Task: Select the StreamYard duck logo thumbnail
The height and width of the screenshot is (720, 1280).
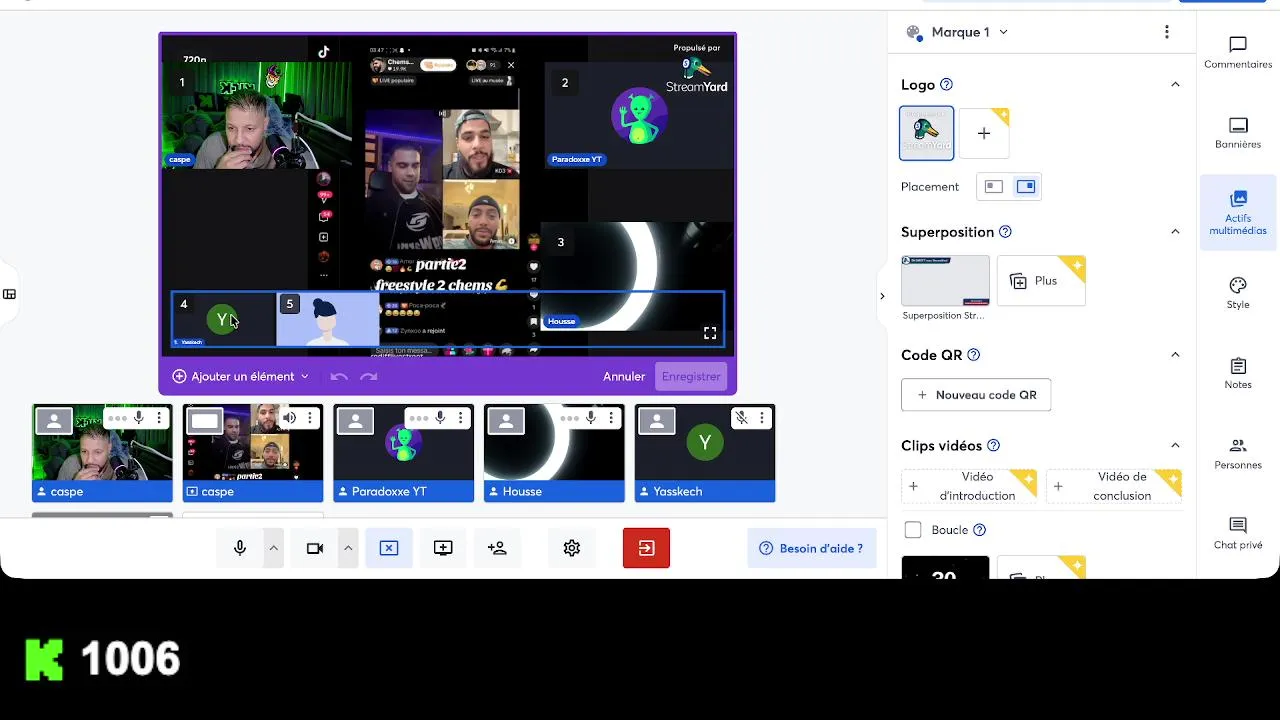Action: click(x=927, y=133)
